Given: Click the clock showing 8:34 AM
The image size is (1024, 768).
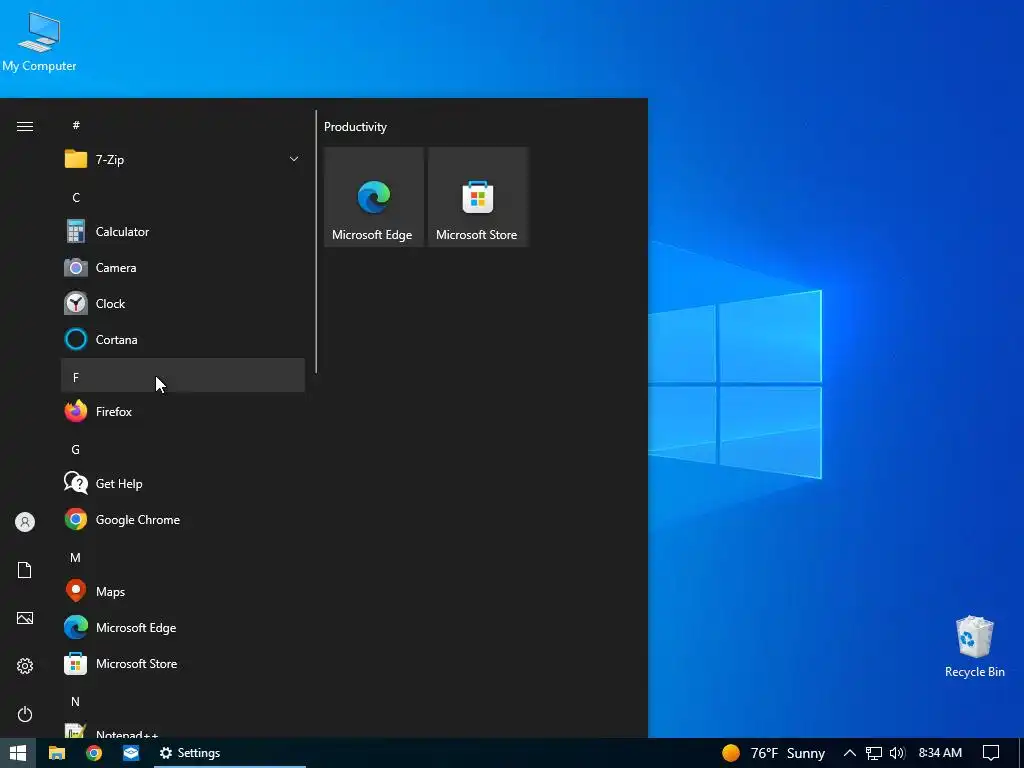Looking at the screenshot, I should 940,753.
